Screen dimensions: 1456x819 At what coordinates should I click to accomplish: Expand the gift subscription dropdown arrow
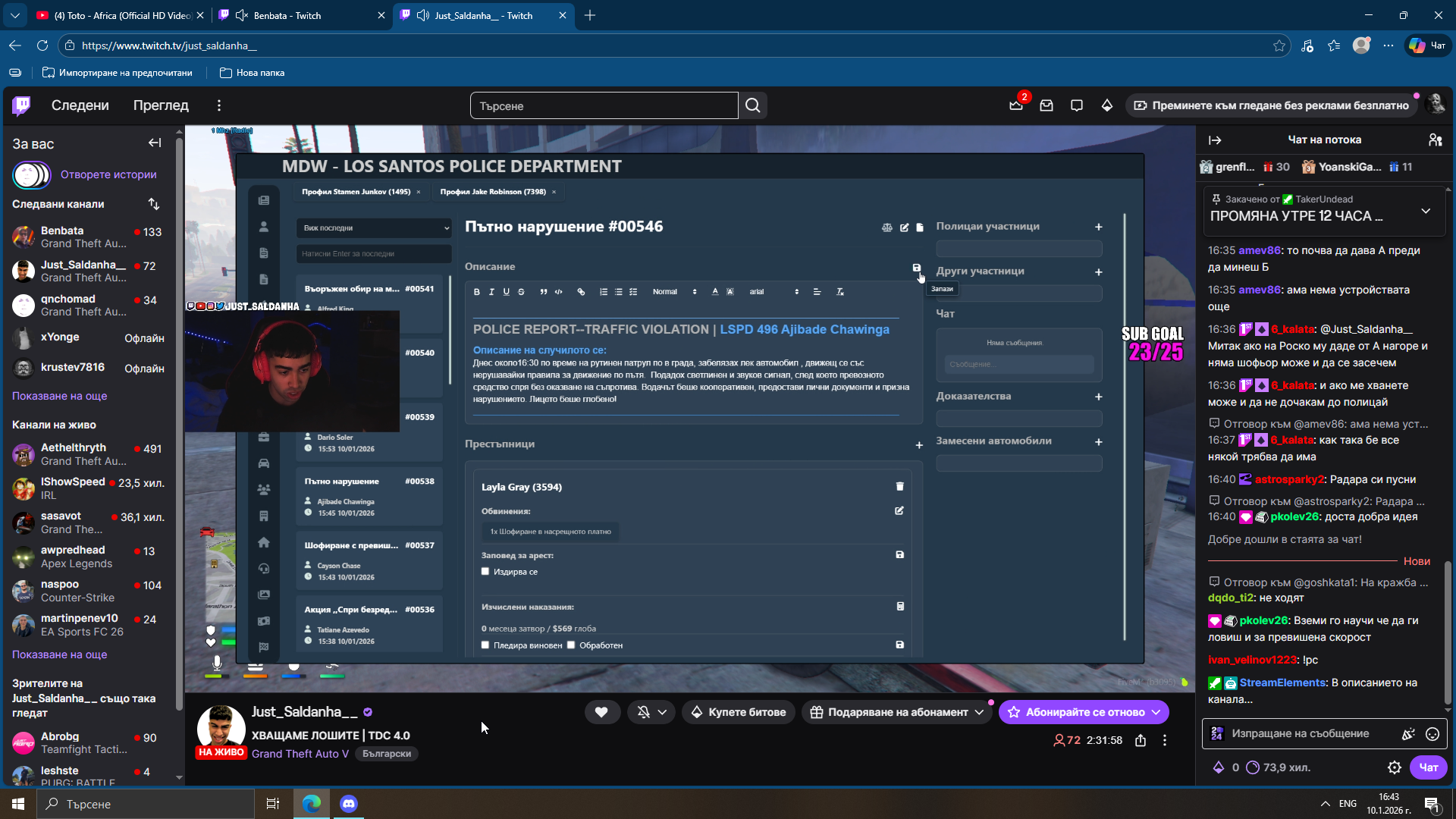[x=979, y=712]
